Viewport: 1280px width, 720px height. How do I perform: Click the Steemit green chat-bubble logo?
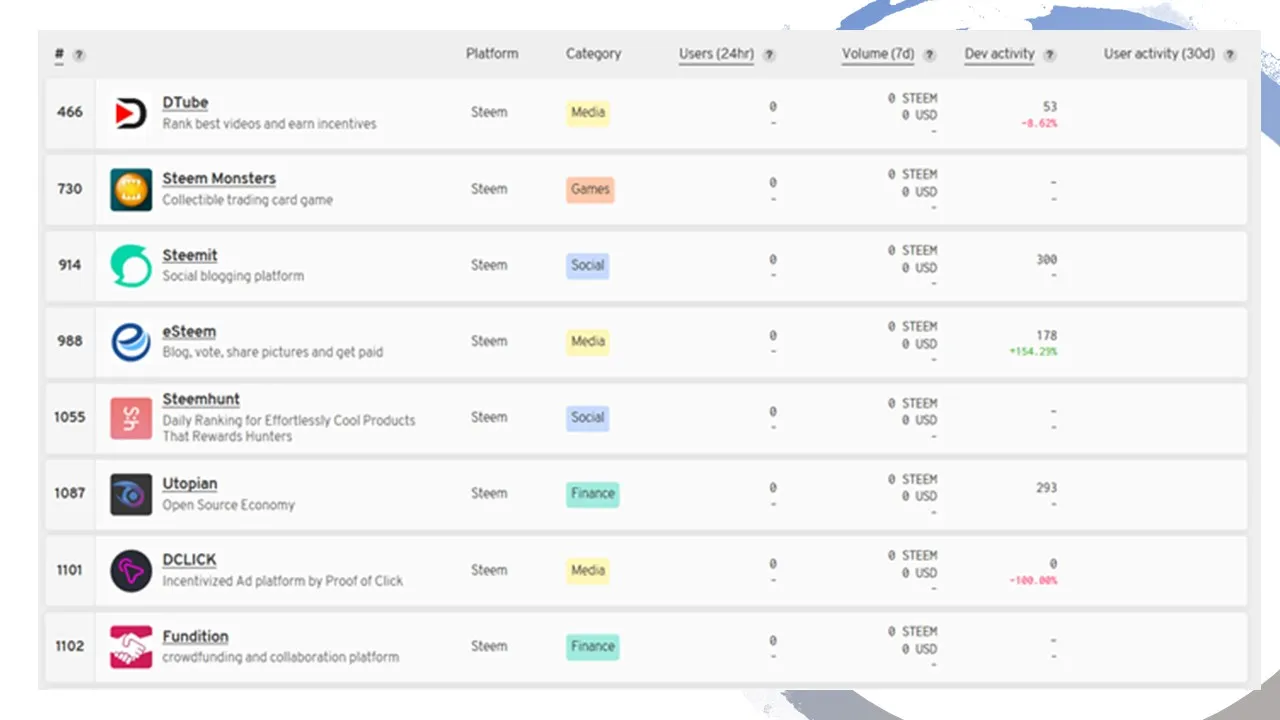point(131,265)
